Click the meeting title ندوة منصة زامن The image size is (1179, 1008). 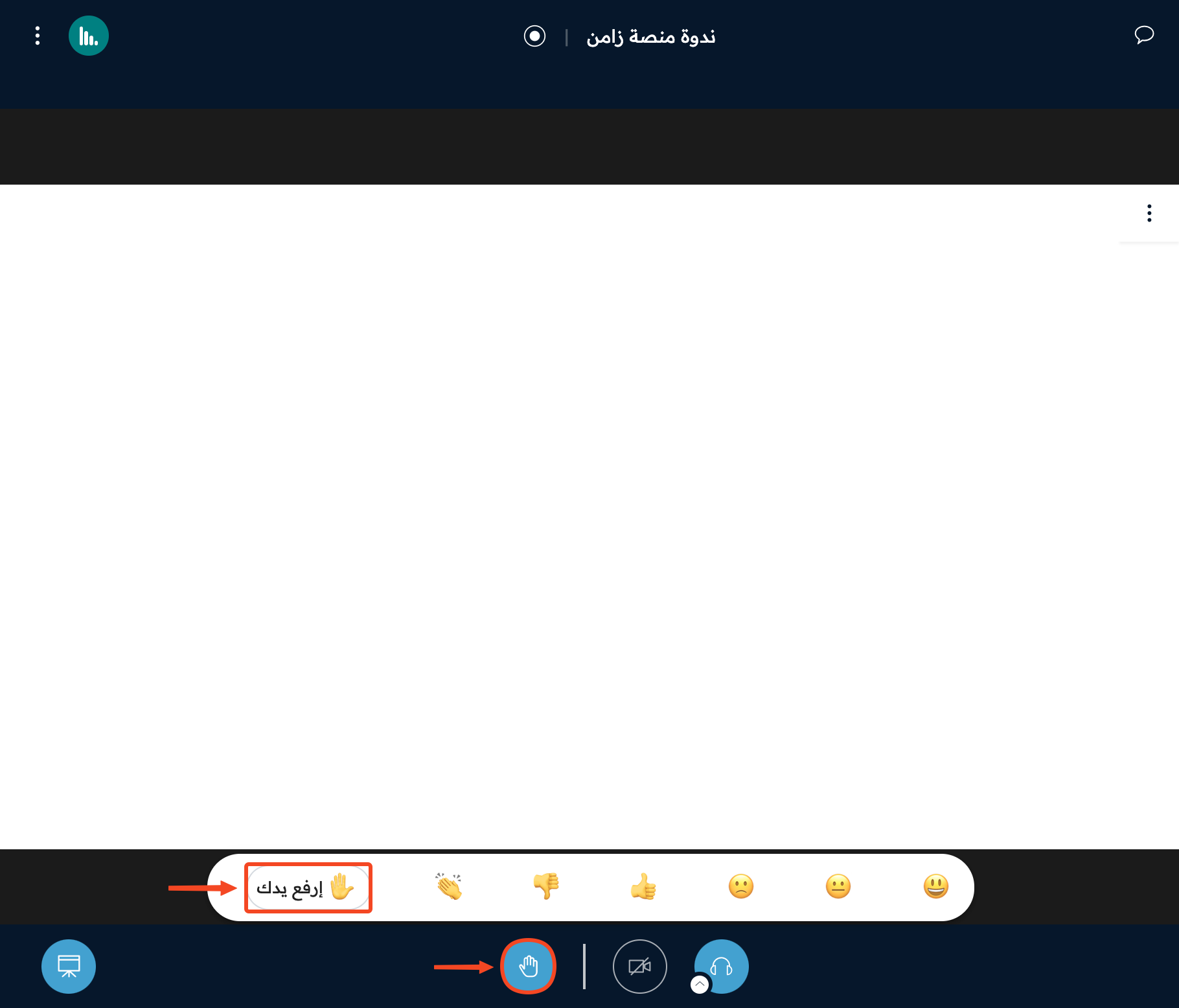coord(651,37)
